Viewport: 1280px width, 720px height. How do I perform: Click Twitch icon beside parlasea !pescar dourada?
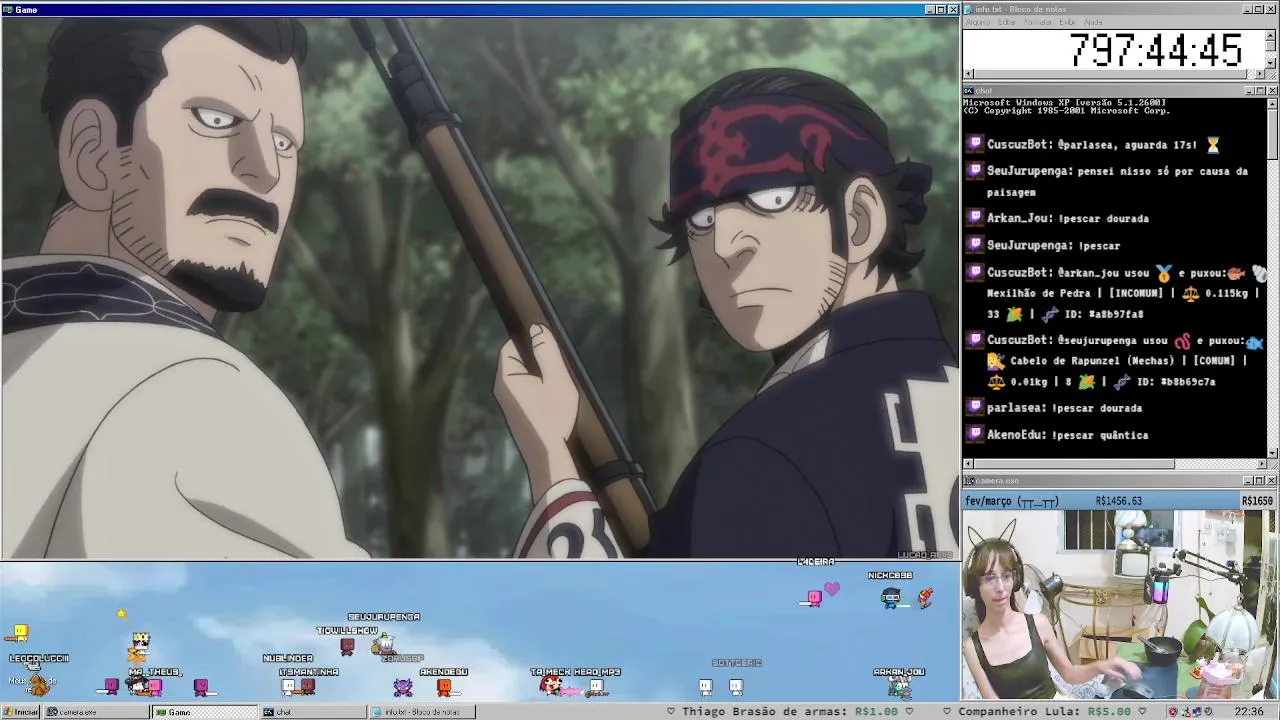[975, 407]
